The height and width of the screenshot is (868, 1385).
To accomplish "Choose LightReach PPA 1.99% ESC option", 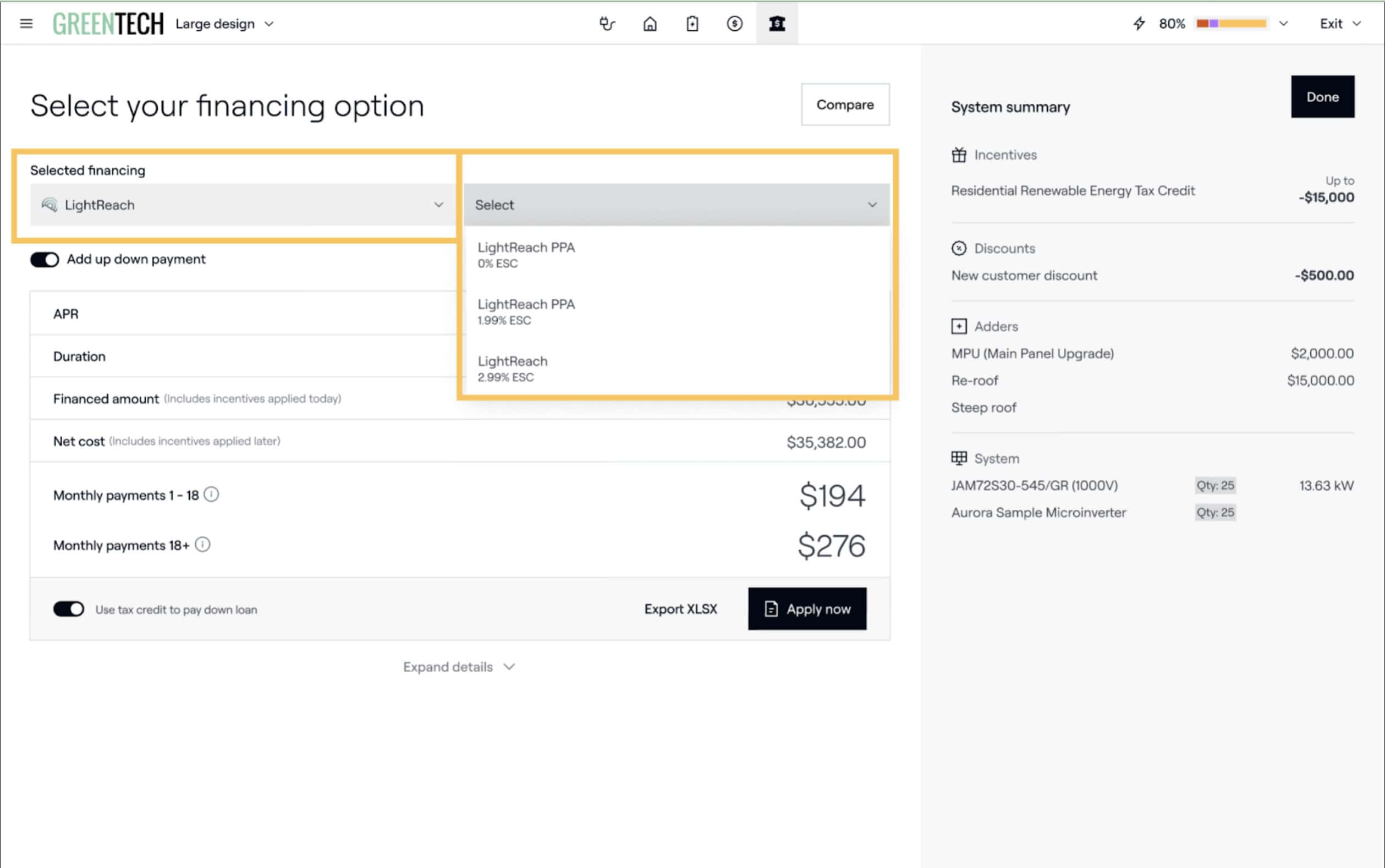I will tap(526, 311).
